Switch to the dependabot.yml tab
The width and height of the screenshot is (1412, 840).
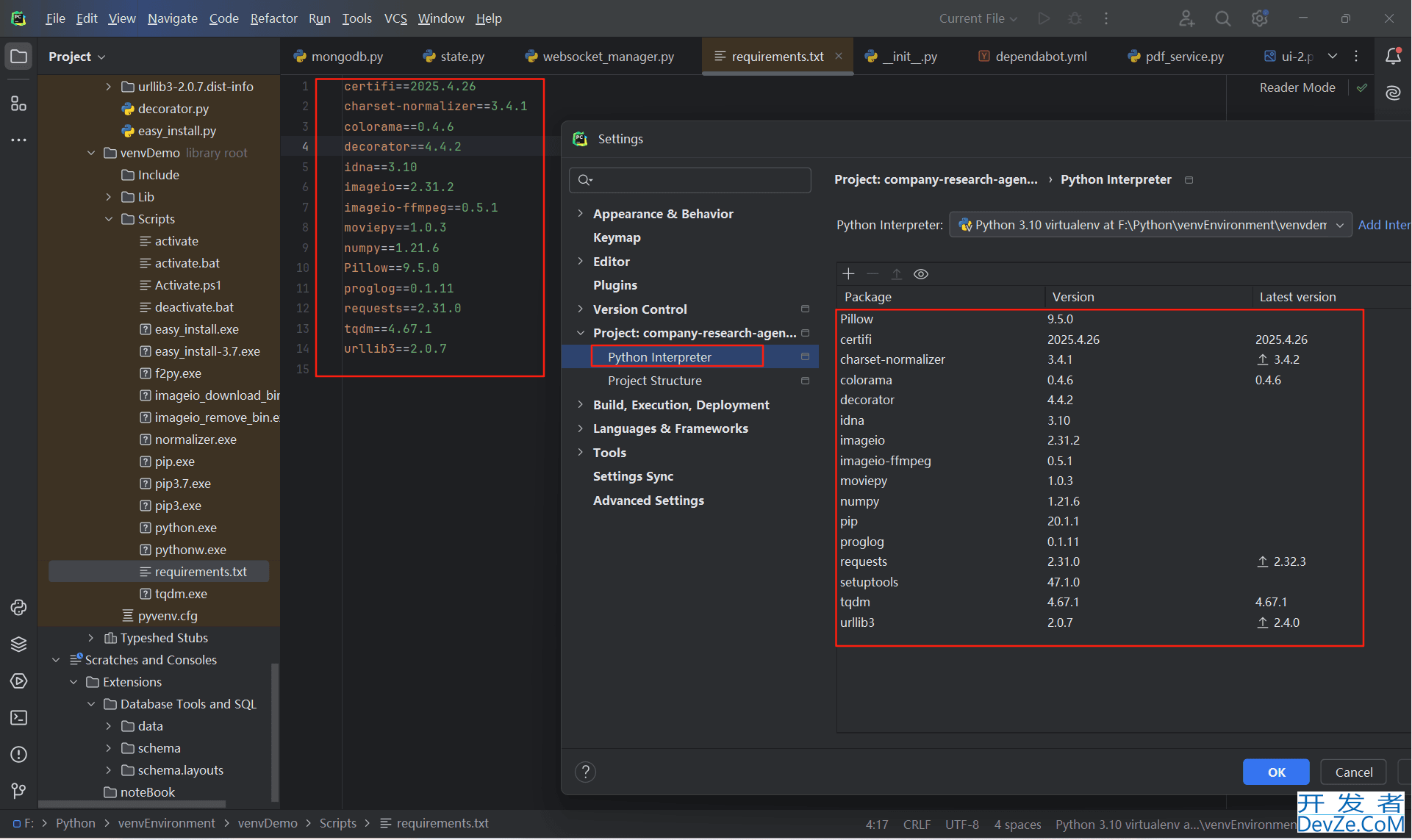[1033, 57]
